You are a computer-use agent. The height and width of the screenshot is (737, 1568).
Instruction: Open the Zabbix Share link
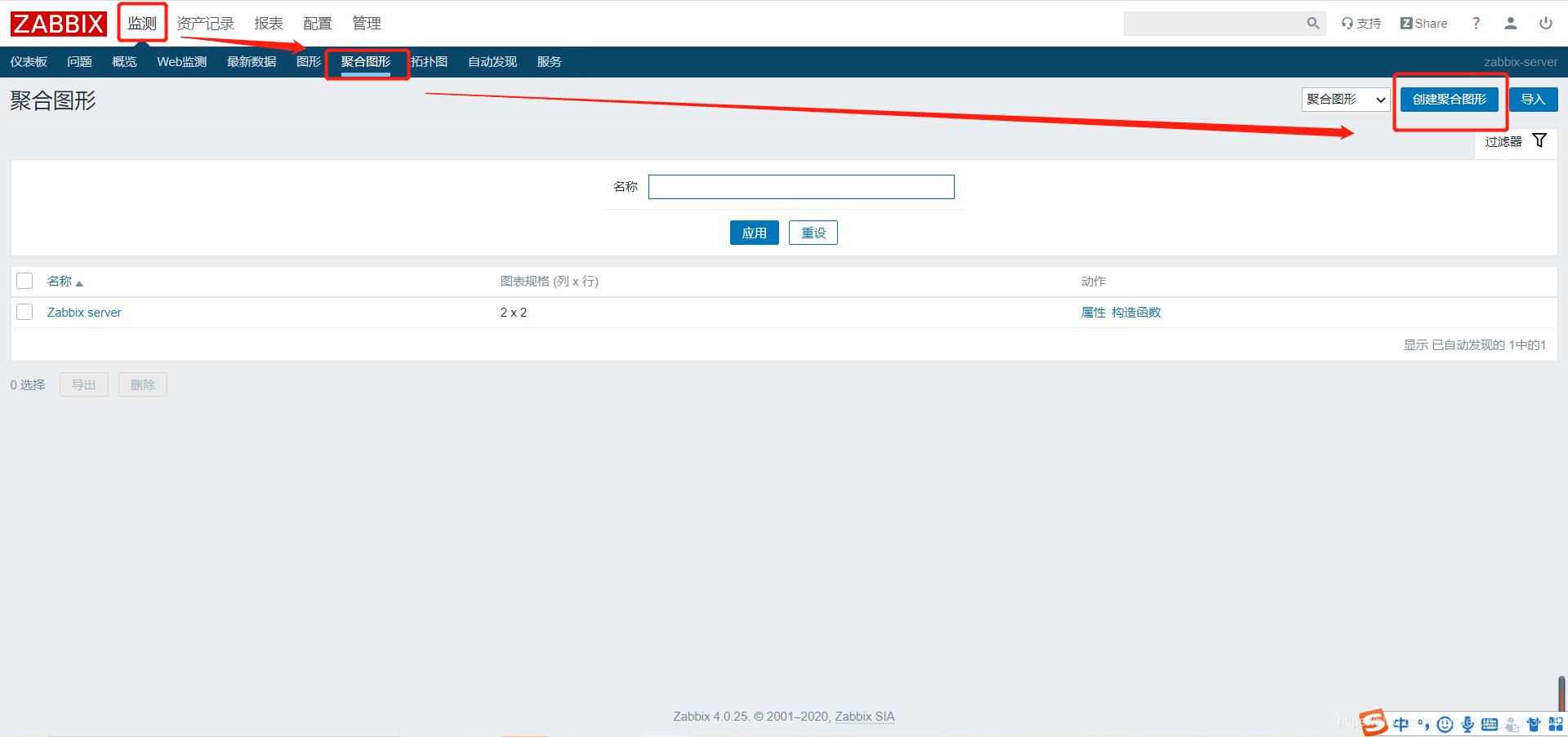pyautogui.click(x=1423, y=24)
